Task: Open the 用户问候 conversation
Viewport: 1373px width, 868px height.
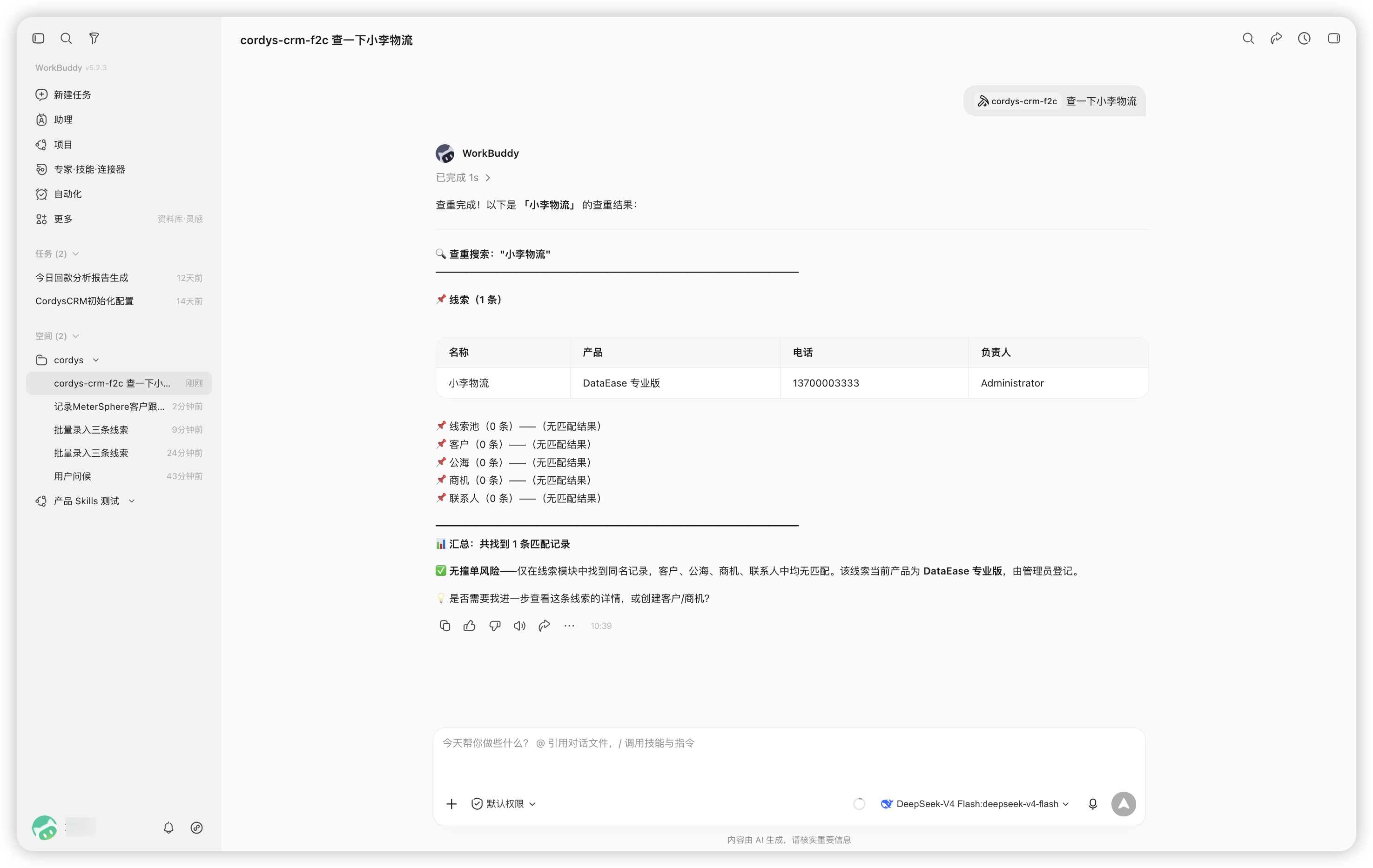Action: pos(120,476)
